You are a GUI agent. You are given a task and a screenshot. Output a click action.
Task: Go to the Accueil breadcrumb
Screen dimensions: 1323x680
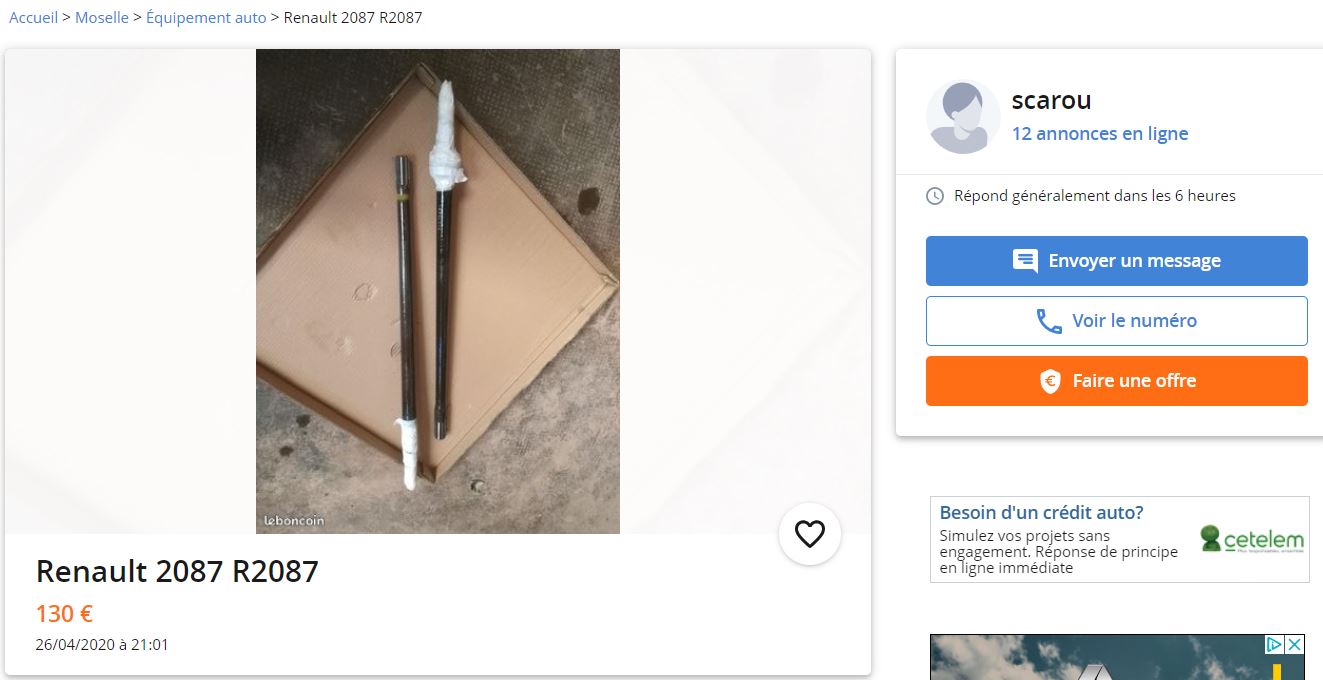(x=34, y=18)
